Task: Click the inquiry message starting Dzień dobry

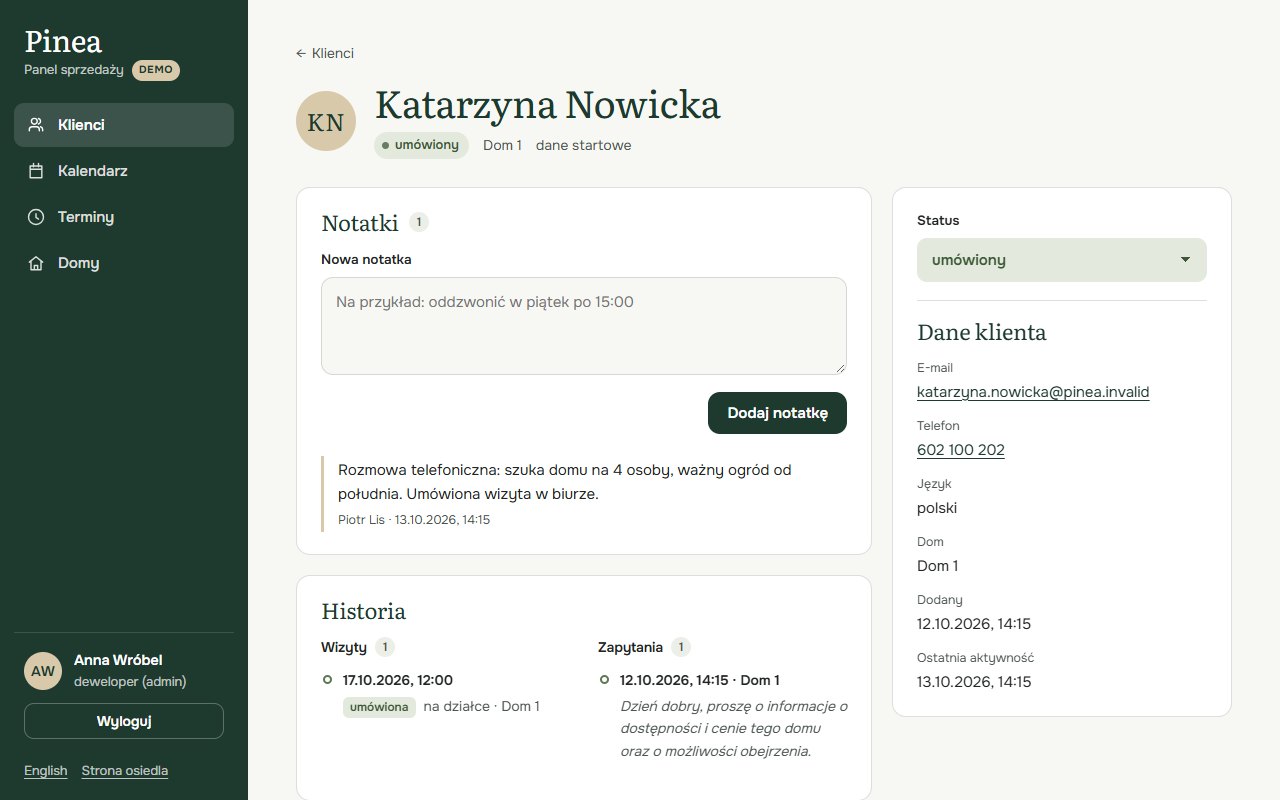Action: pyautogui.click(x=734, y=729)
